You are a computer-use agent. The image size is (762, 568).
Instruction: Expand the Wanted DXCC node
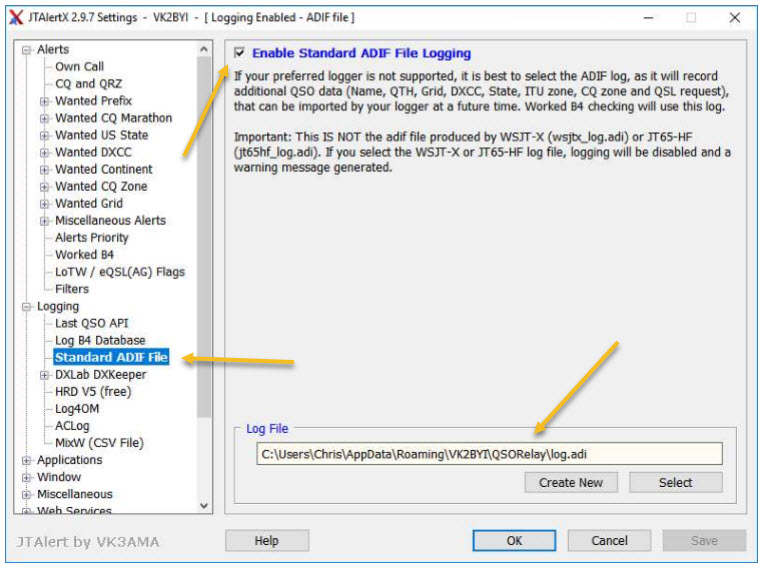click(44, 153)
